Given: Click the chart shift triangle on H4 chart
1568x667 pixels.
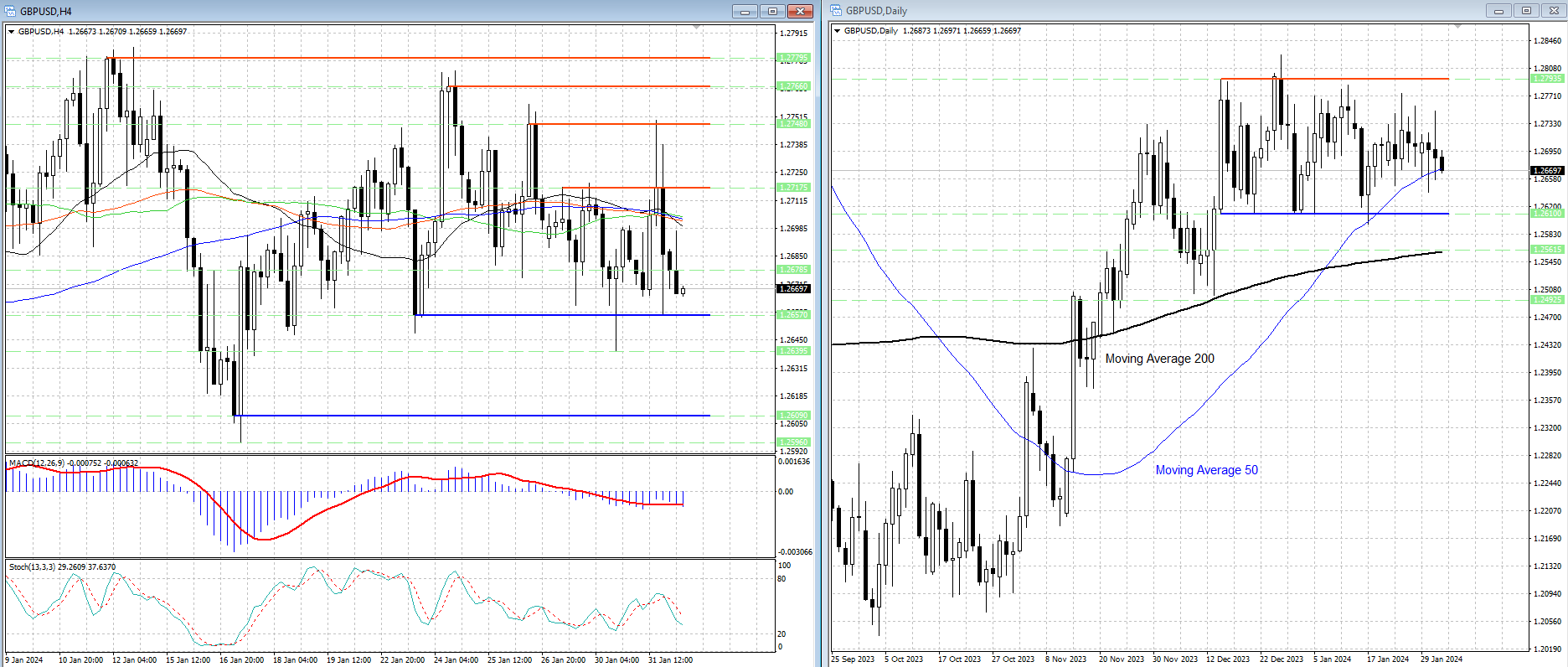Looking at the screenshot, I should [x=696, y=28].
